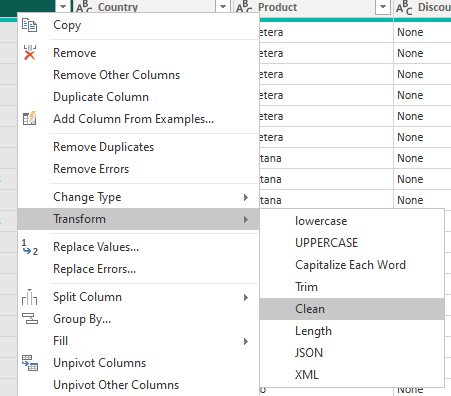Screen dimensions: 451x396
Task: Click the ABC type icon of Product column
Action: (x=244, y=7)
